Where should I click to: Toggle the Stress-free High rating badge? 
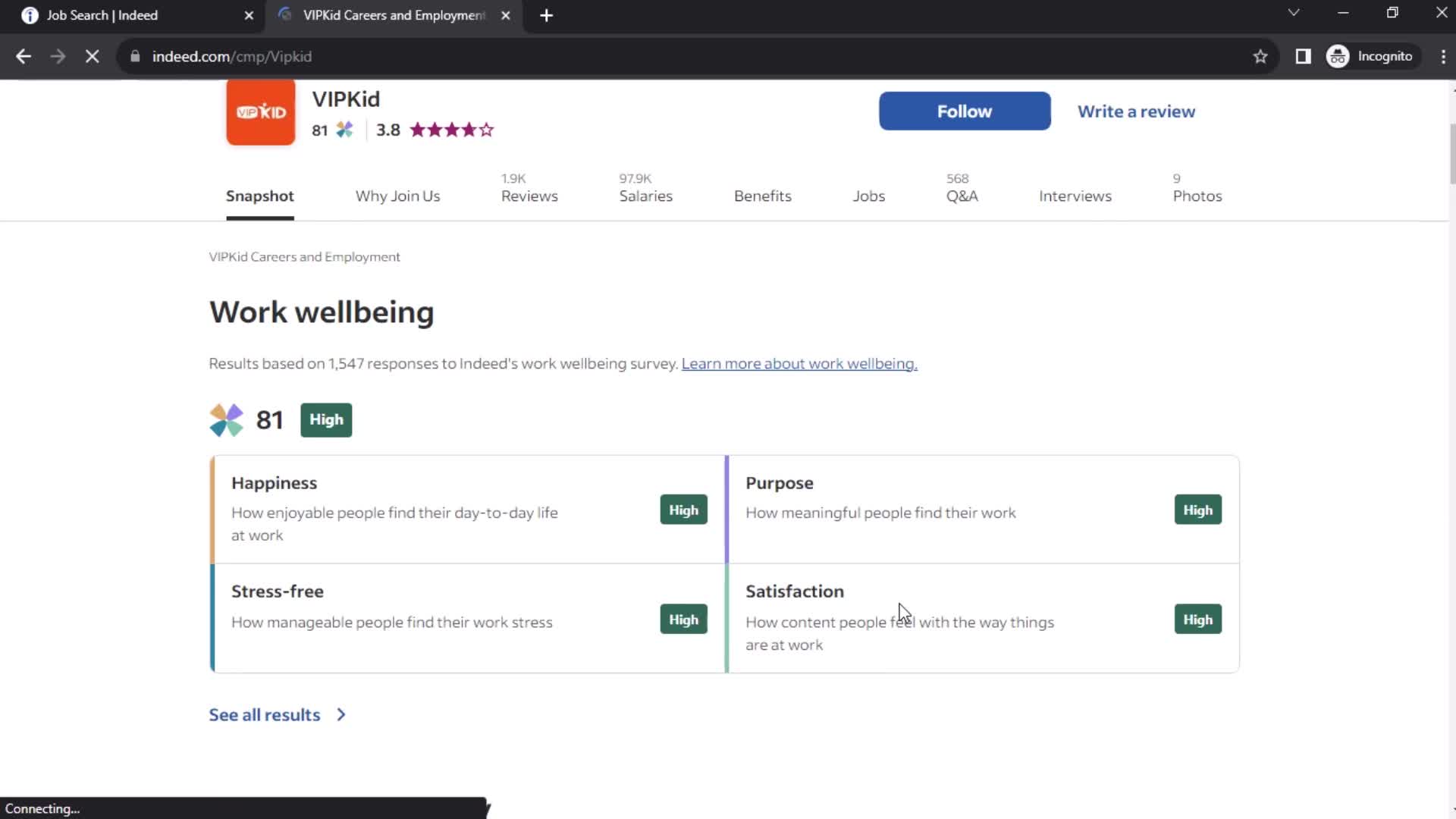(683, 618)
